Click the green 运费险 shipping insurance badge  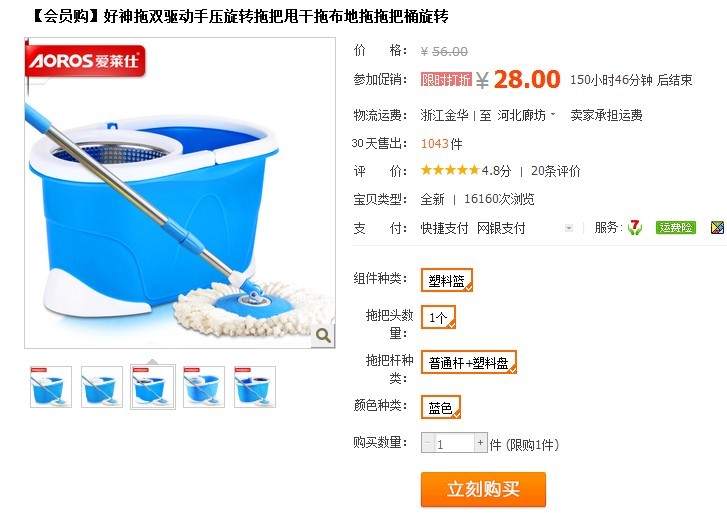click(x=676, y=227)
